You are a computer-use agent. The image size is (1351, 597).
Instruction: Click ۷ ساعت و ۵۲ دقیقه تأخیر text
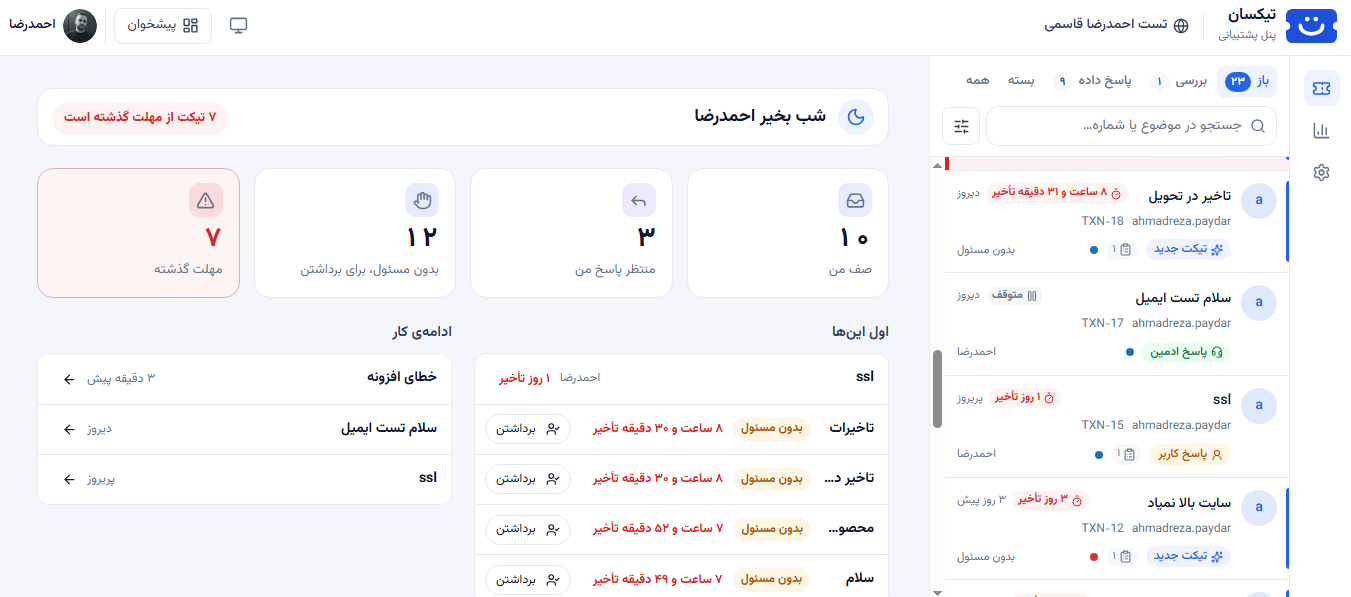(657, 528)
